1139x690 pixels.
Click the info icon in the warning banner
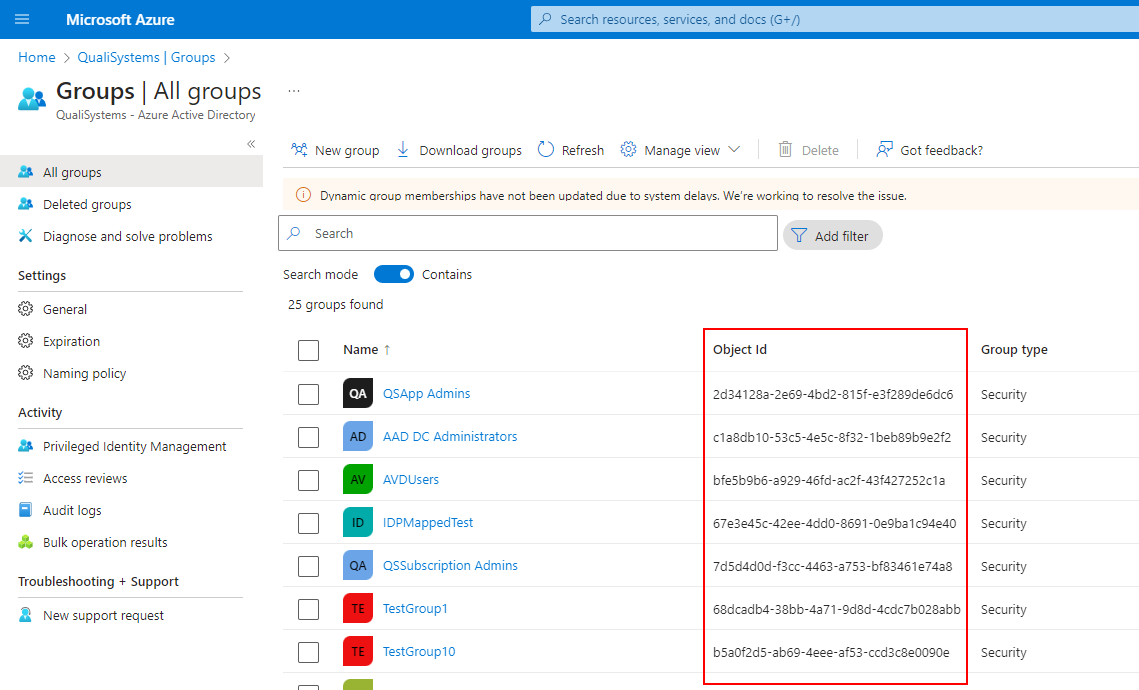[x=303, y=195]
